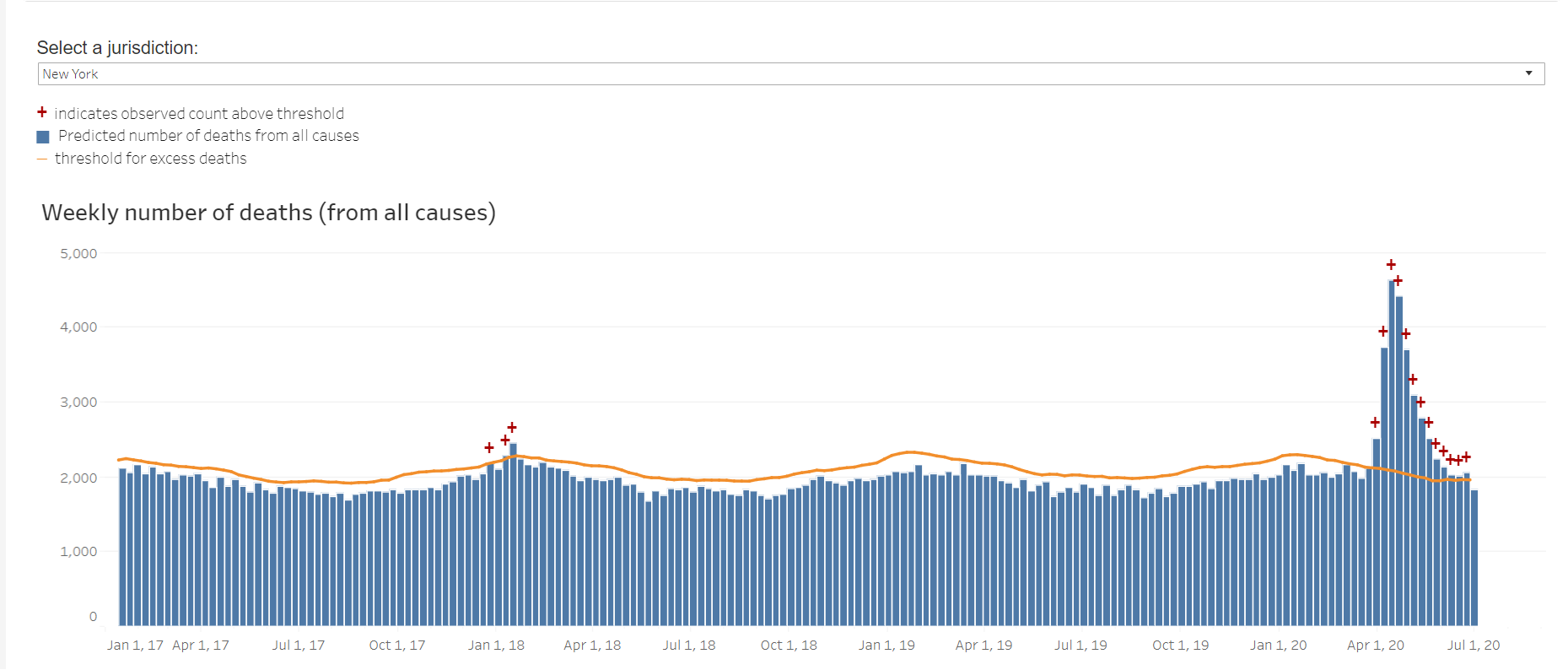Click the 'Select a jurisdiction:' label
The height and width of the screenshot is (670, 1568).
[x=117, y=48]
